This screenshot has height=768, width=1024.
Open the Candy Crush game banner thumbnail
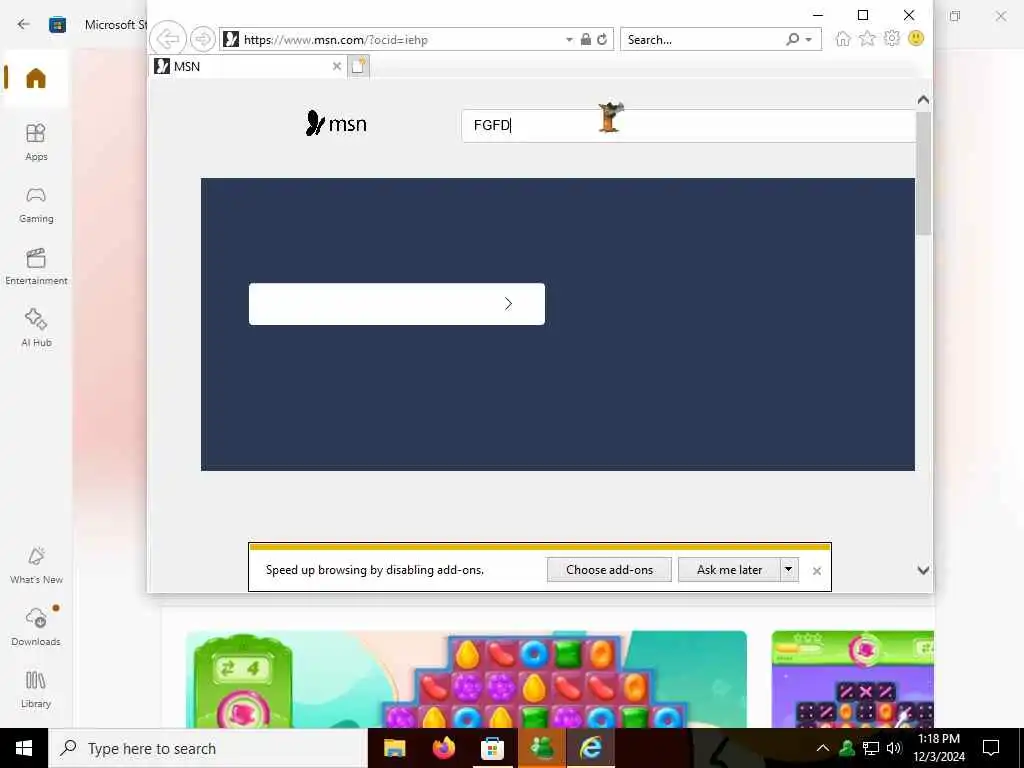[x=466, y=679]
